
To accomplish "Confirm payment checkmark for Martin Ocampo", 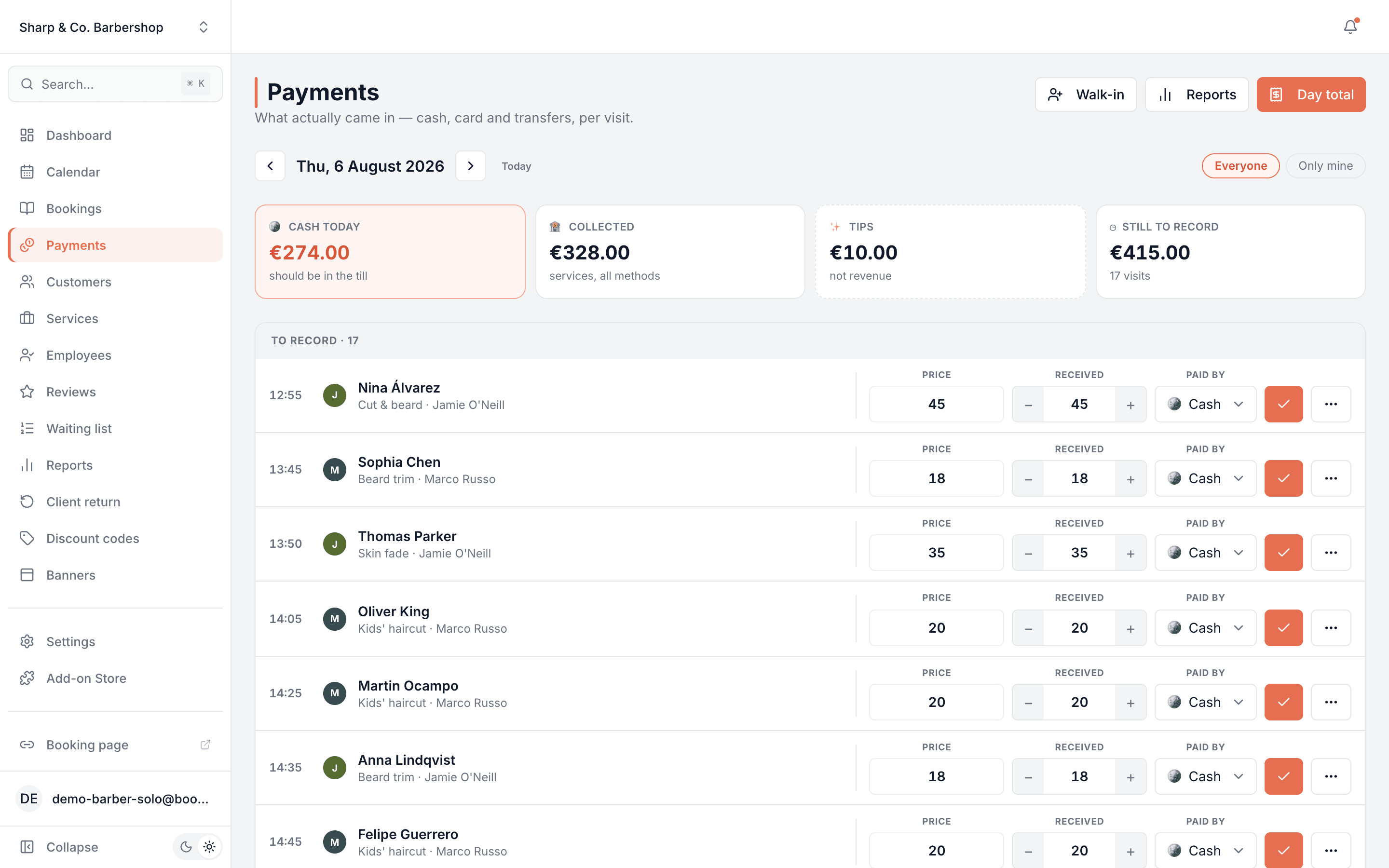I will (x=1283, y=702).
